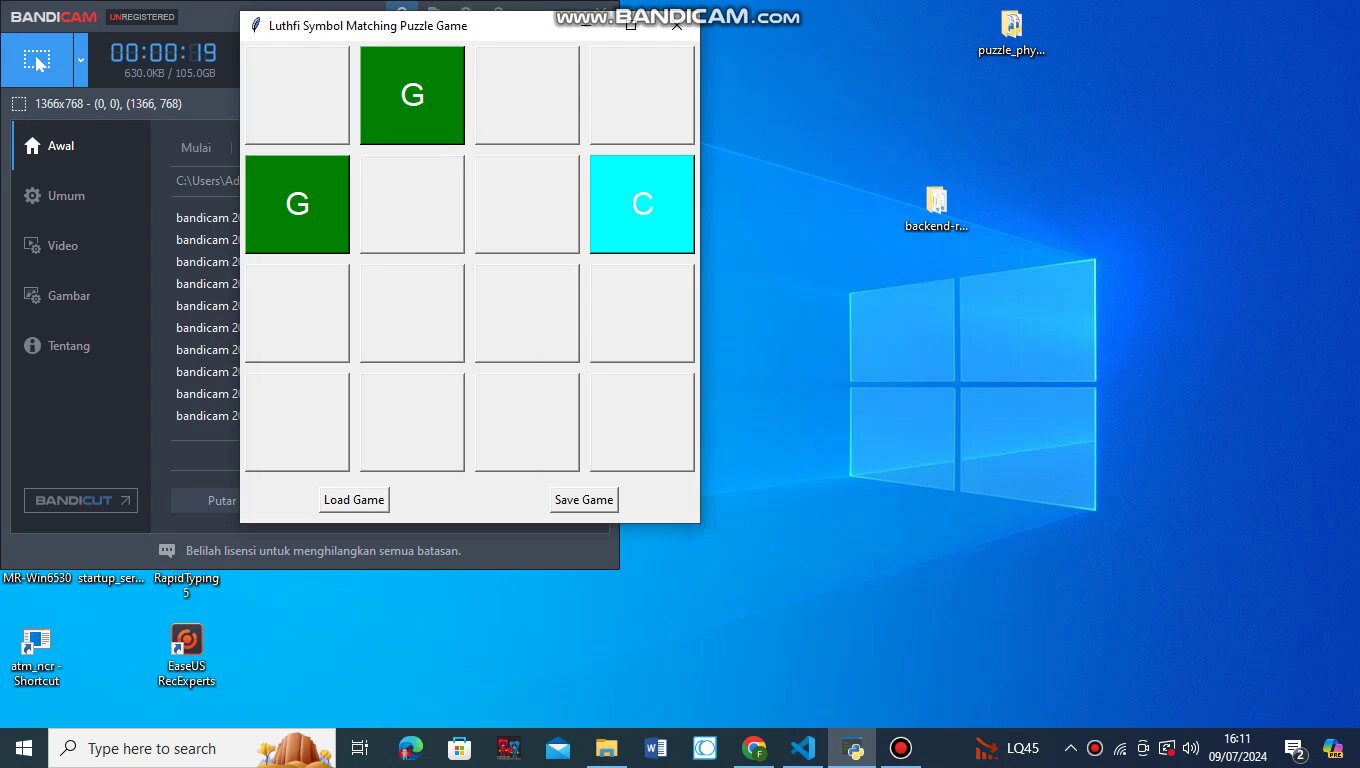
Task: Flip the bottom-right blank puzzle tile
Action: pos(642,422)
